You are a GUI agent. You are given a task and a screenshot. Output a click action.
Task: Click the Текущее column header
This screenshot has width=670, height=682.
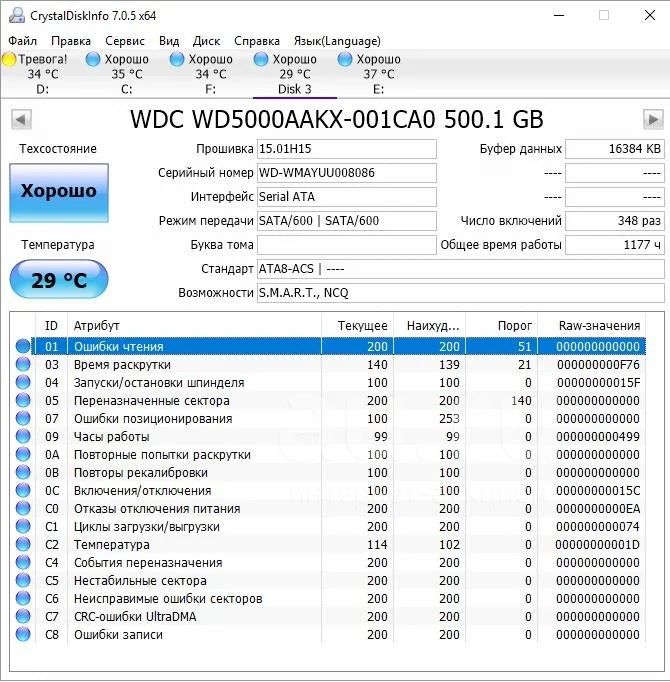click(358, 325)
